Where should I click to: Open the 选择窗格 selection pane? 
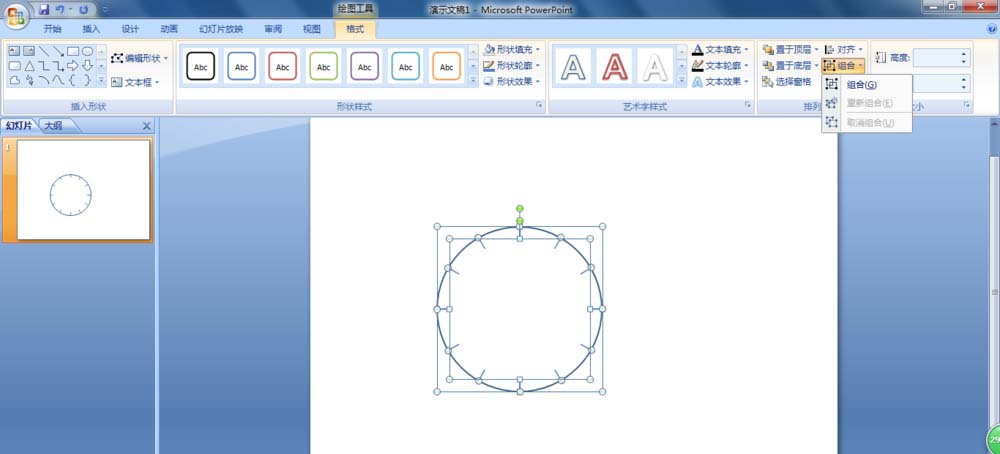click(x=787, y=82)
